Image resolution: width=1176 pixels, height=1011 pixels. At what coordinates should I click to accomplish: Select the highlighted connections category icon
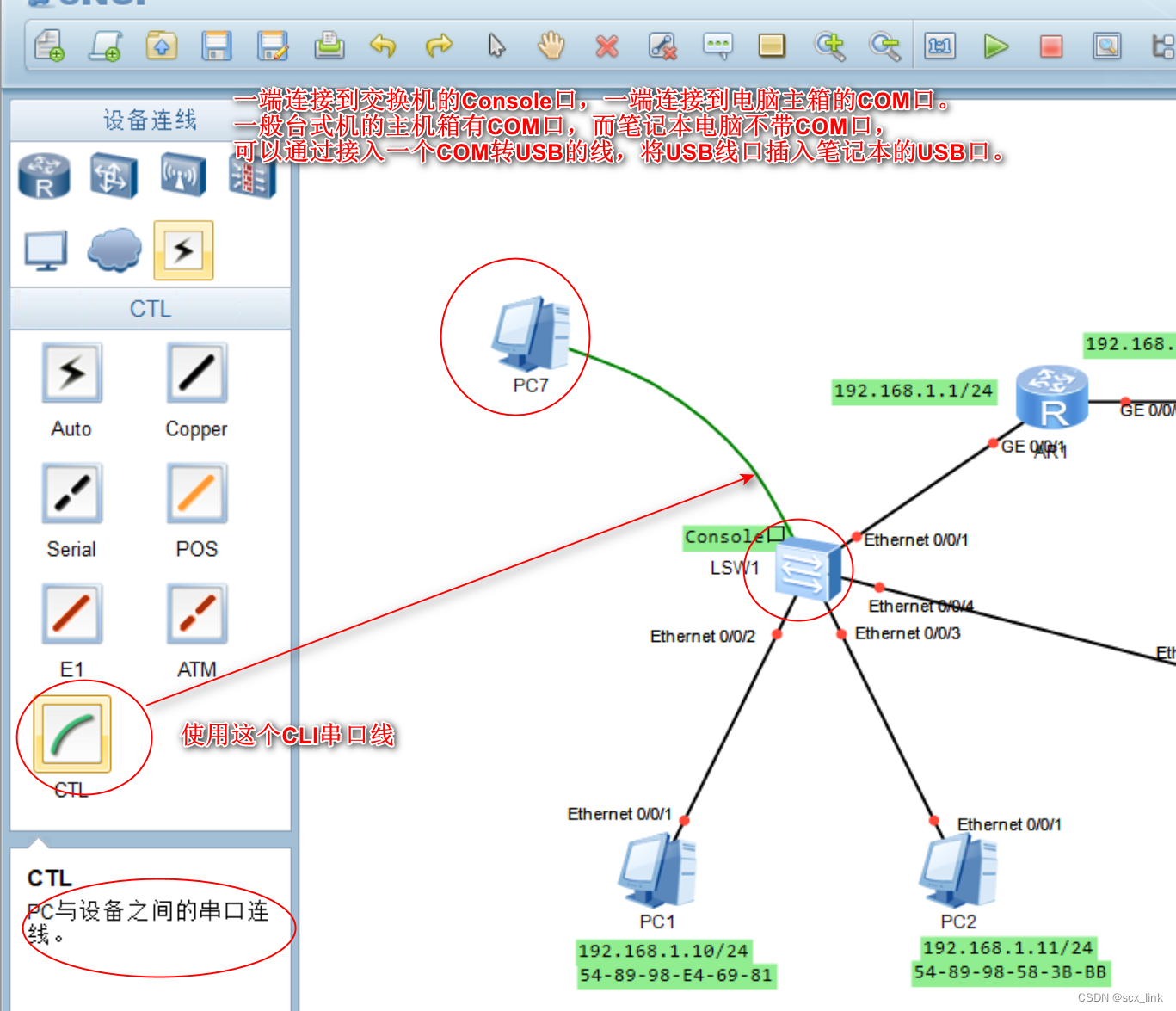(183, 250)
